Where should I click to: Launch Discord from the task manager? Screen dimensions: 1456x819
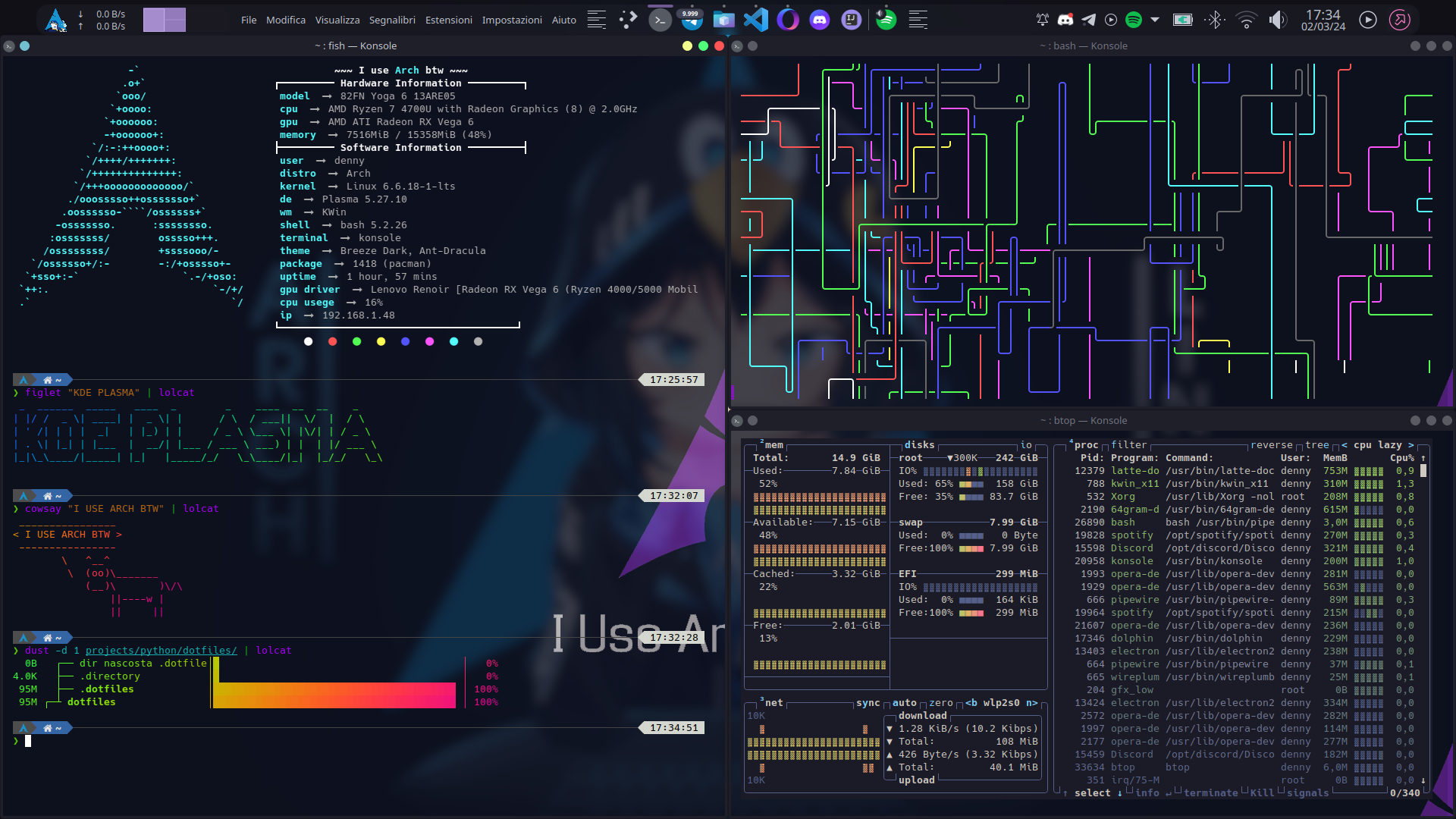(x=819, y=20)
